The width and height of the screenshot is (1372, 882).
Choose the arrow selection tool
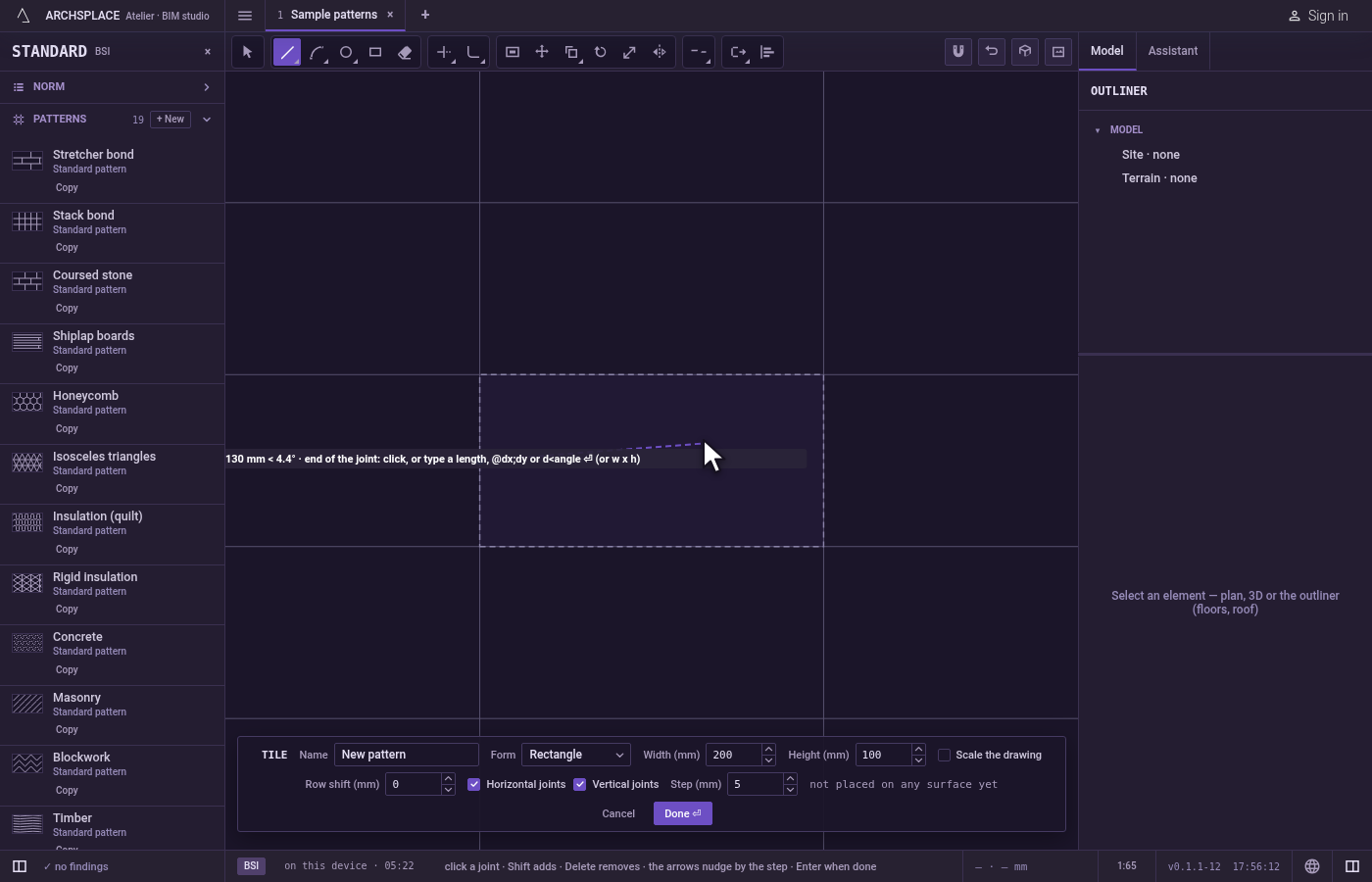tap(248, 52)
